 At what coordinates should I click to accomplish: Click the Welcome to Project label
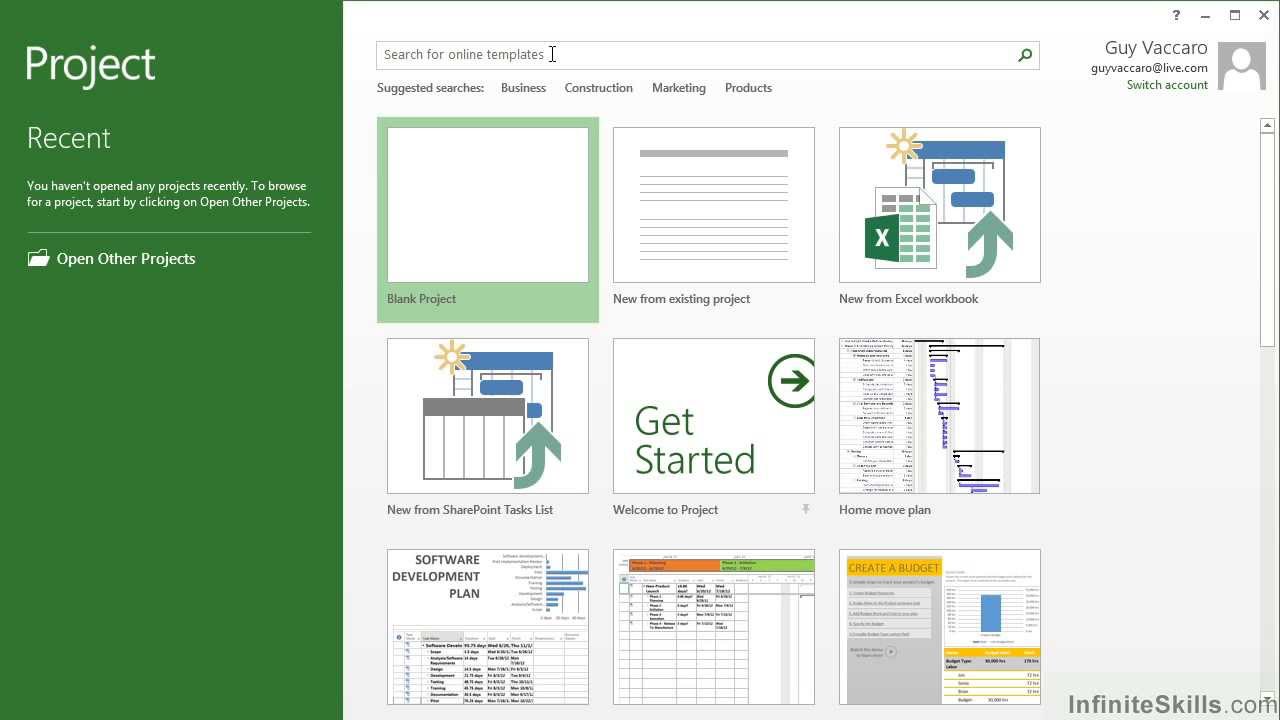tap(665, 510)
